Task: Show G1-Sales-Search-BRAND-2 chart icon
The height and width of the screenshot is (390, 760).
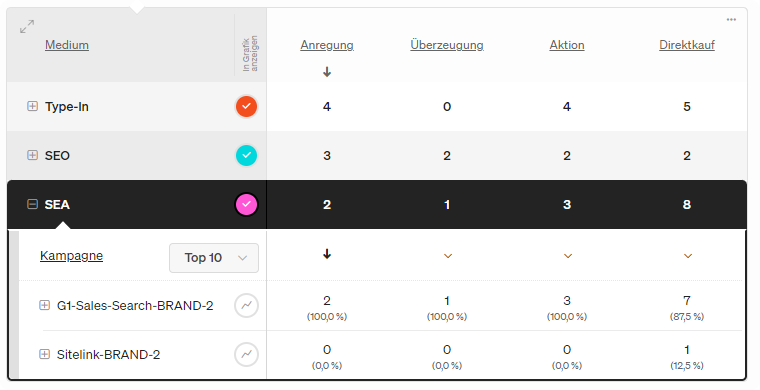Action: point(246,306)
